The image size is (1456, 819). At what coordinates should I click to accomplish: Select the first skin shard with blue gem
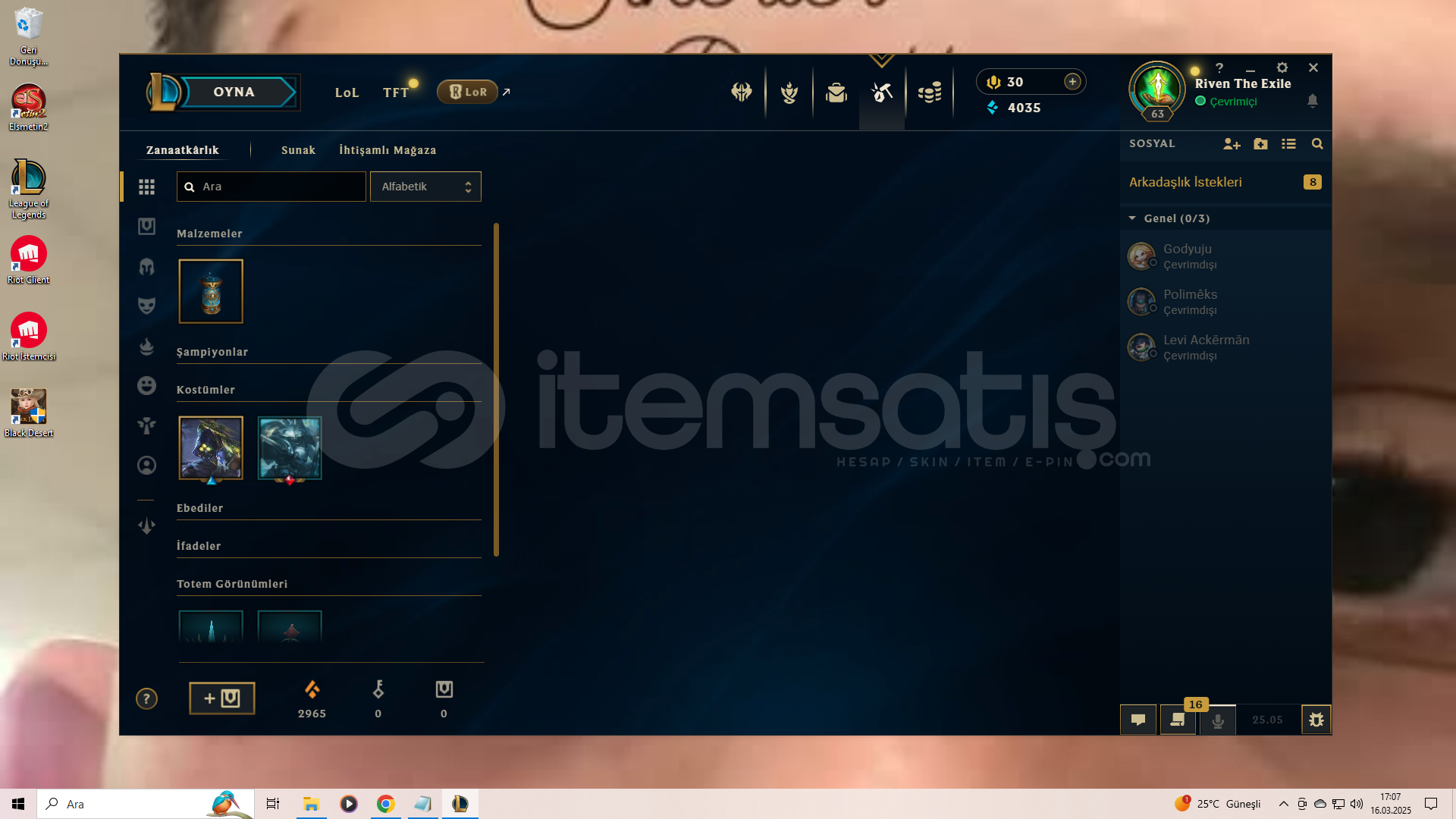(x=211, y=448)
